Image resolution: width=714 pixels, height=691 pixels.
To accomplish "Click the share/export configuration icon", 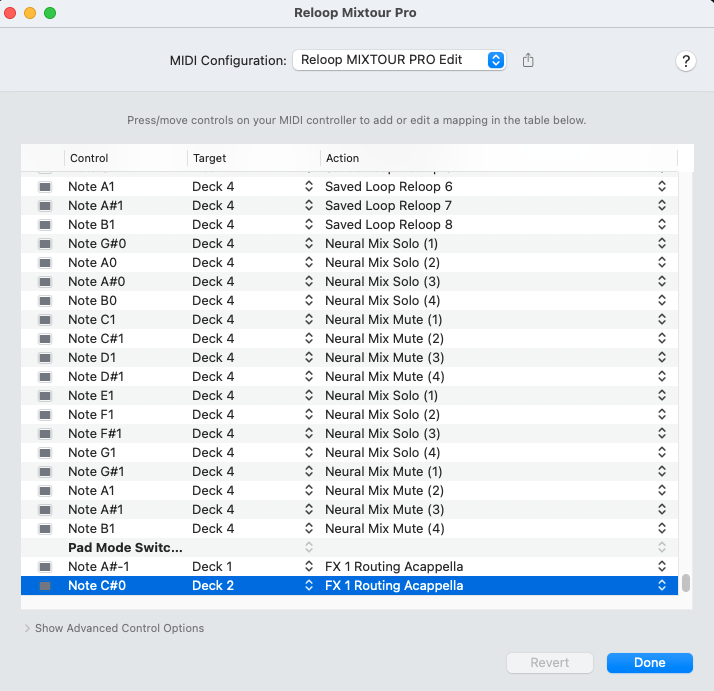I will click(528, 60).
